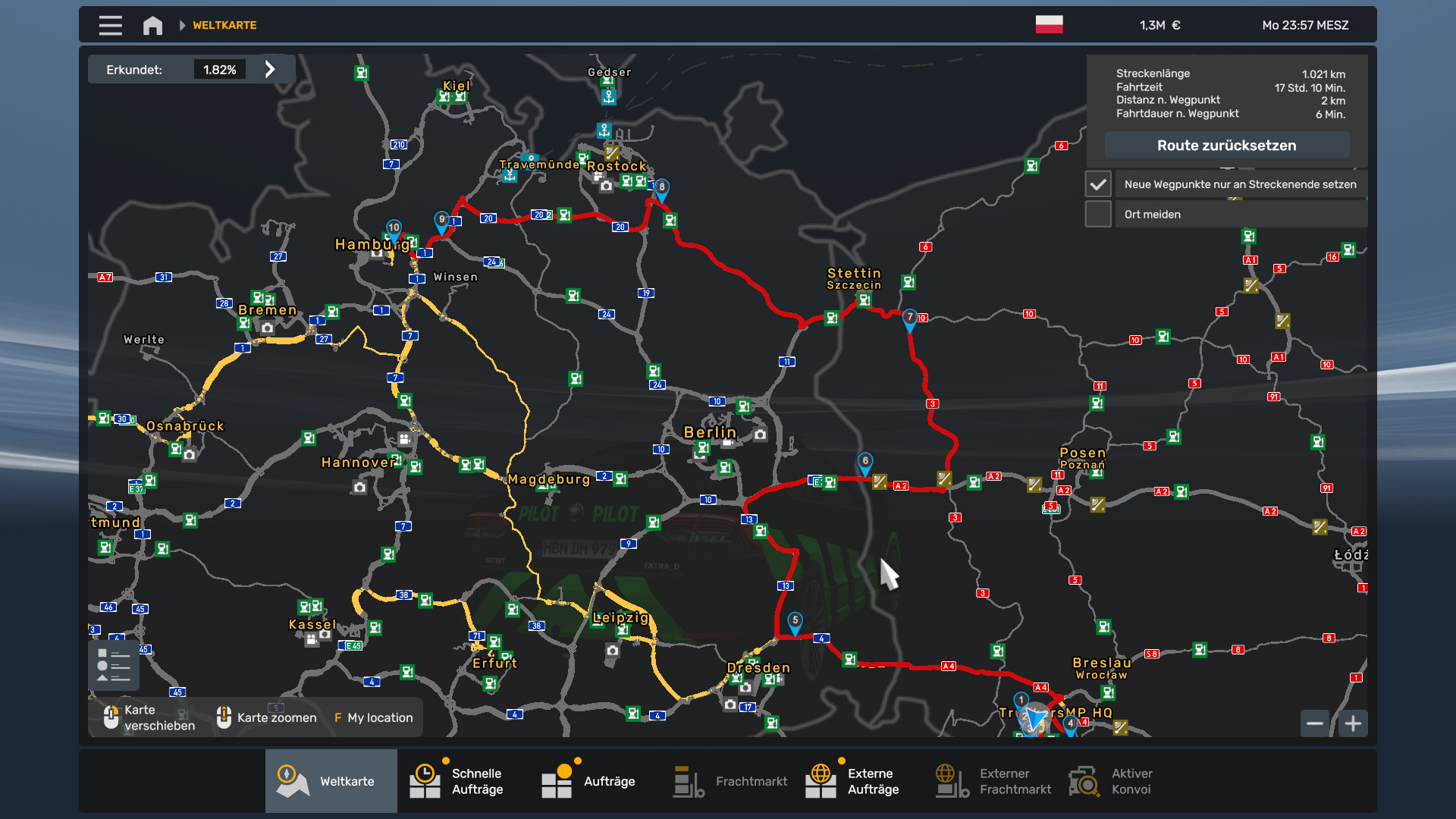Viewport: 1456px width, 819px height.
Task: Click waypoint marker 7 near Stettin
Action: [x=909, y=320]
